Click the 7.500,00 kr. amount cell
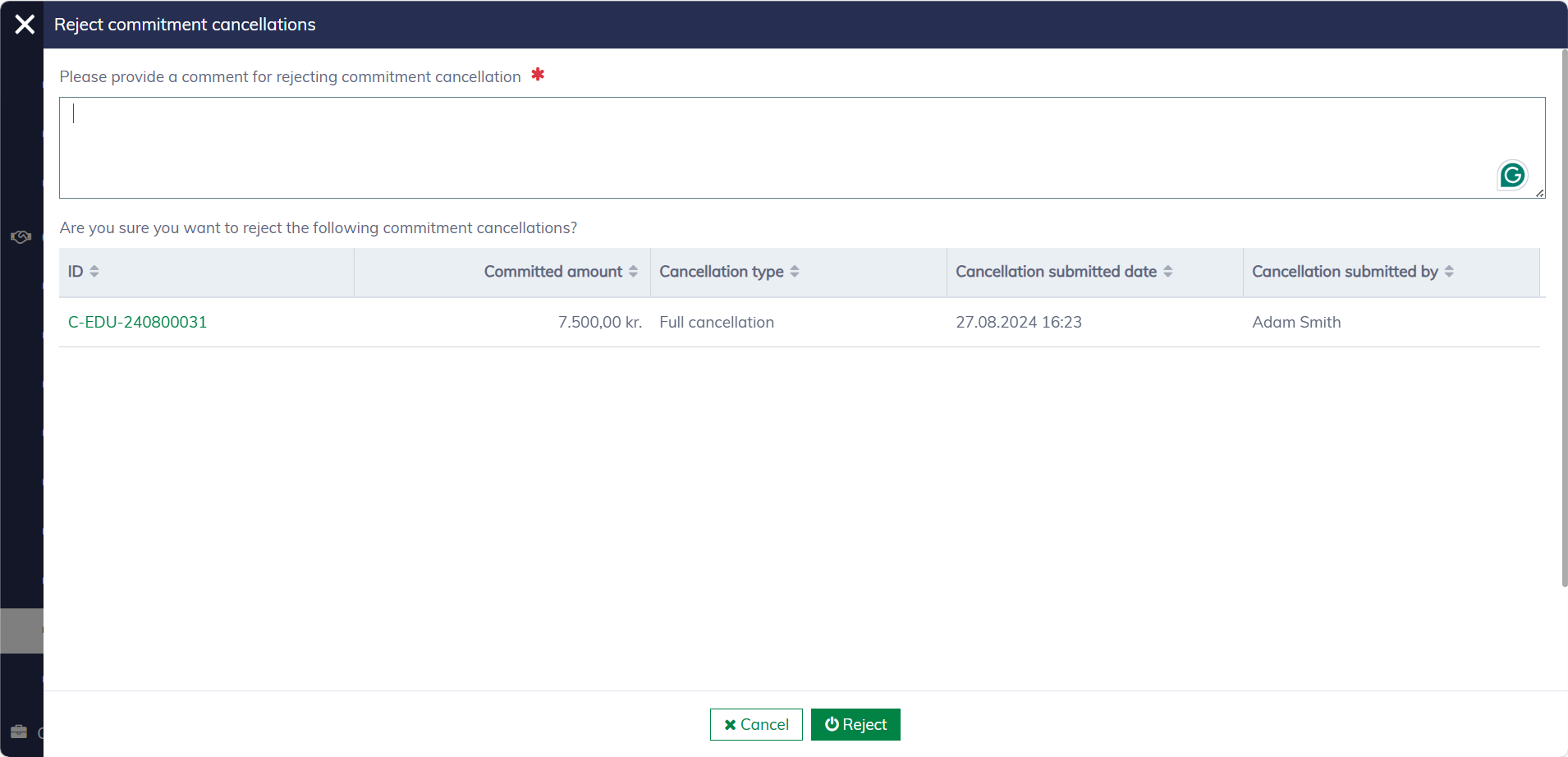The image size is (1568, 757). coord(599,322)
